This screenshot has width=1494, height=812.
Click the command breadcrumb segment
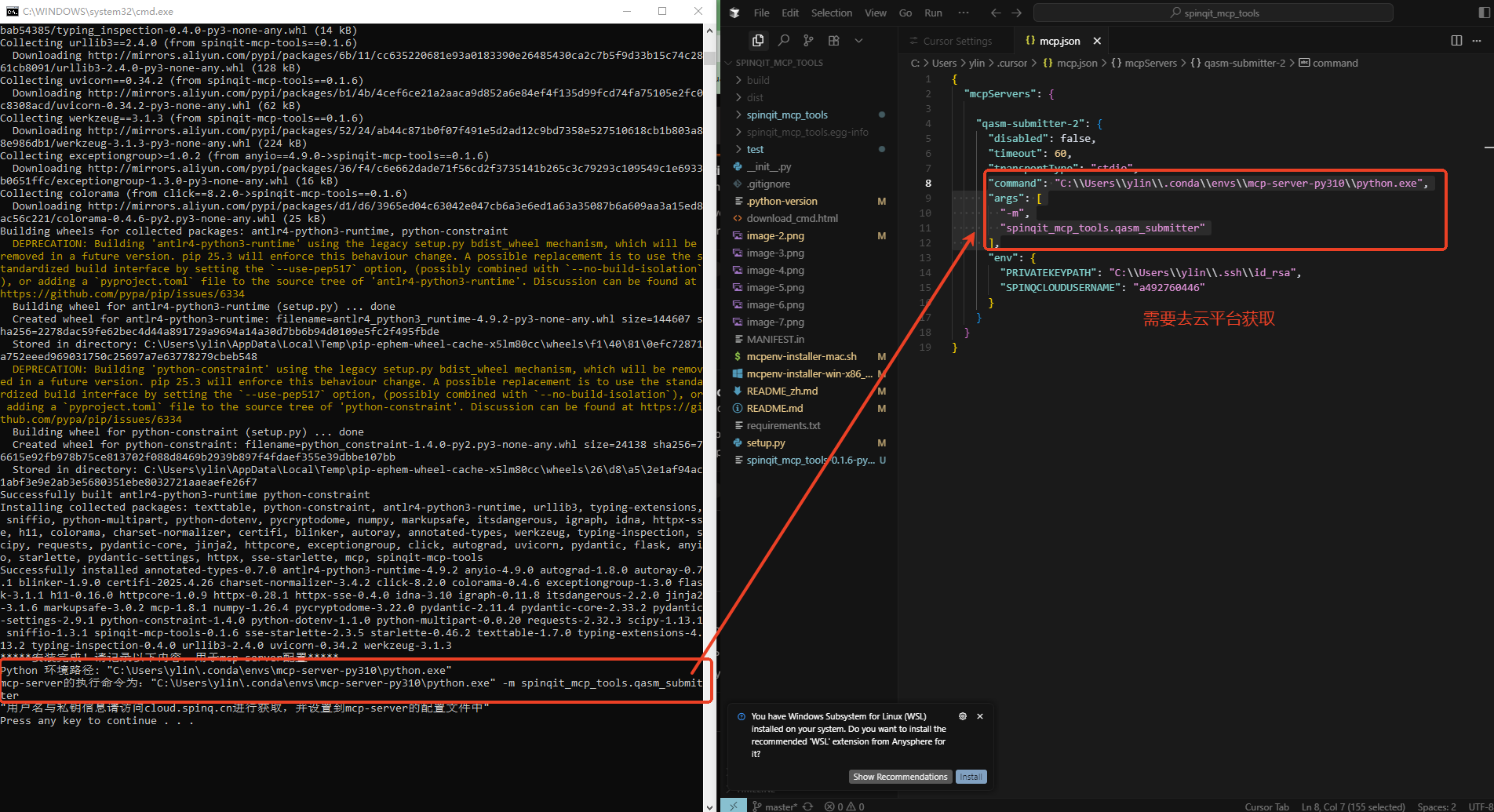[1328, 63]
